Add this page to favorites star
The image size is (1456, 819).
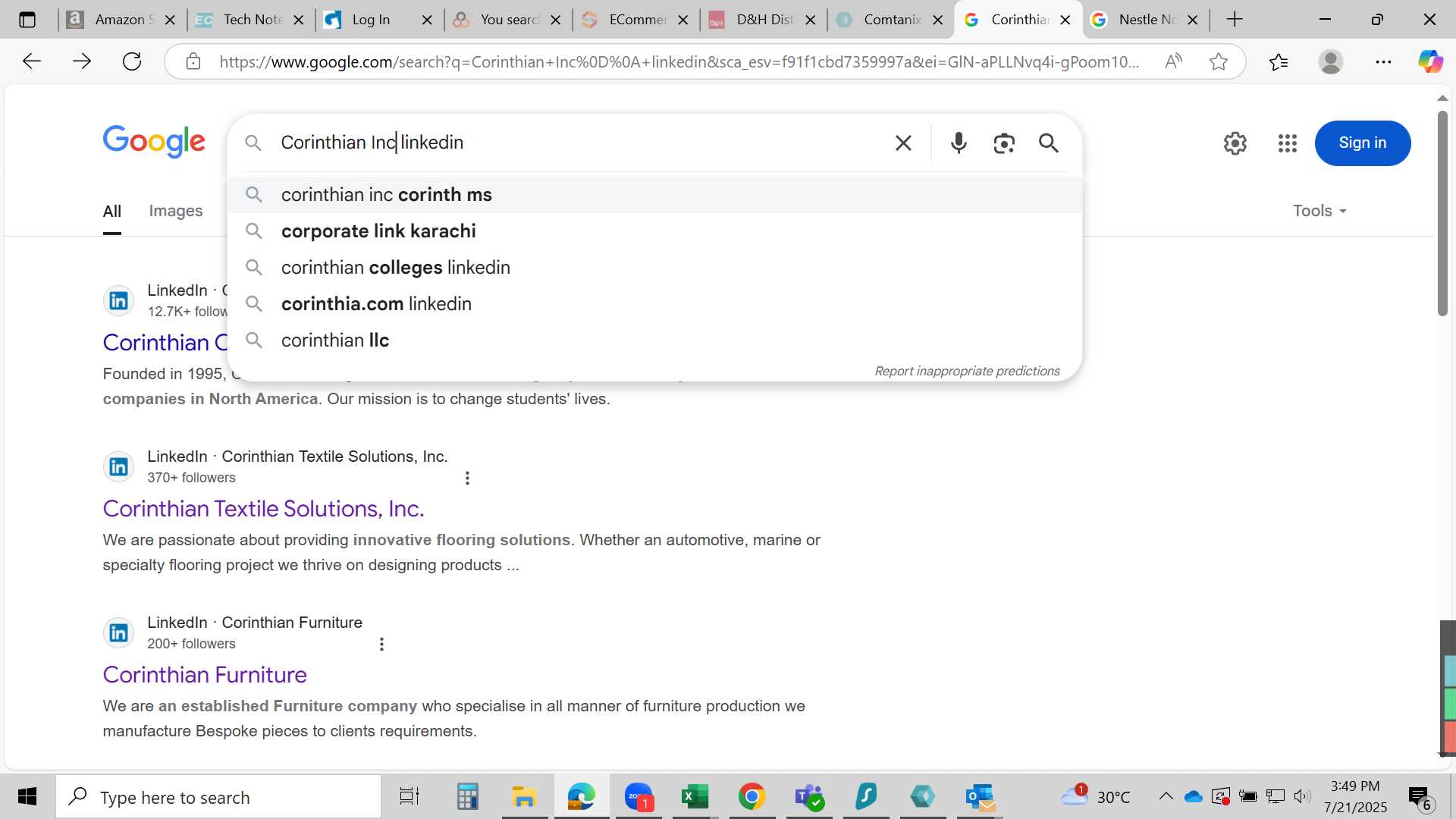point(1219,61)
